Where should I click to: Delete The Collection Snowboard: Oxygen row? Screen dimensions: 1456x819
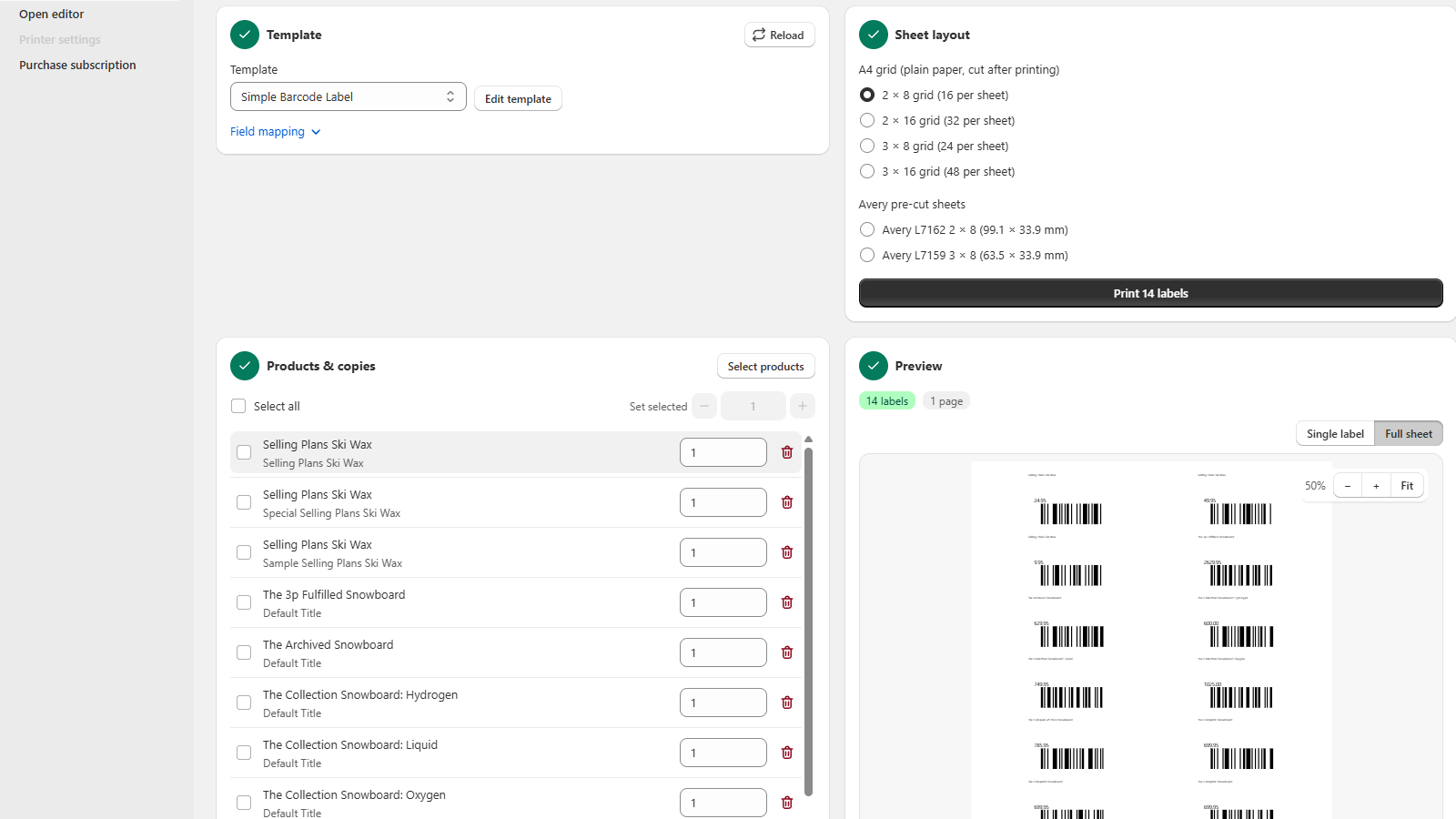pyautogui.click(x=787, y=803)
